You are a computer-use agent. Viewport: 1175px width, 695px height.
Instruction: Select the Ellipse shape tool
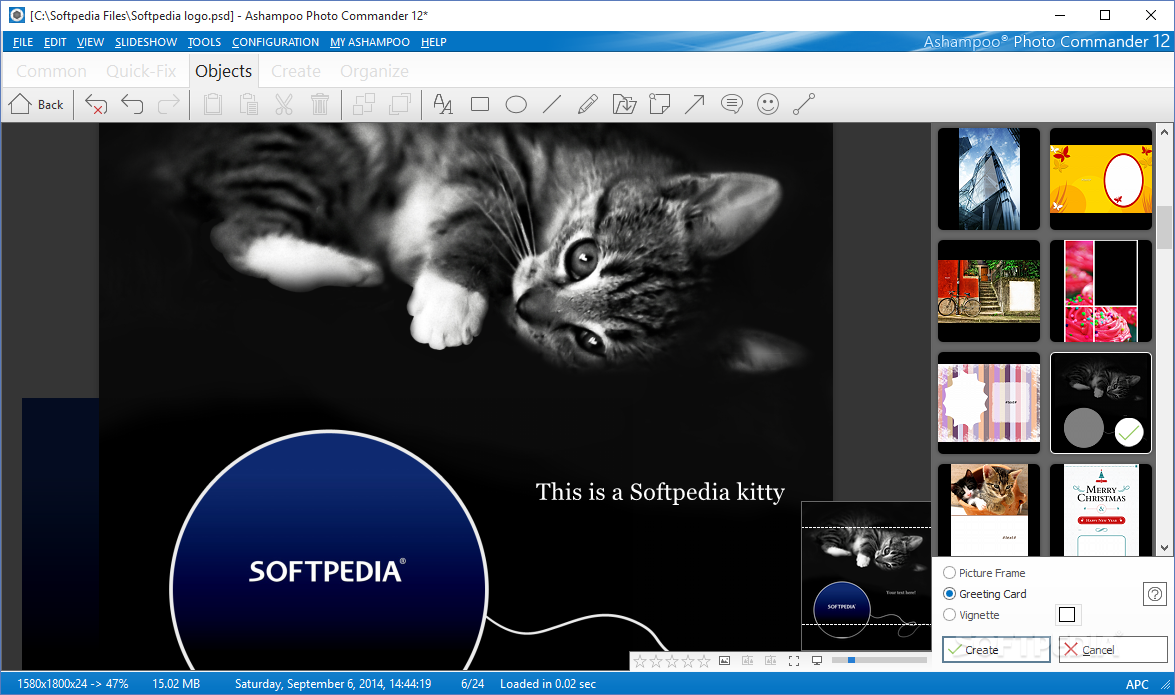[516, 104]
